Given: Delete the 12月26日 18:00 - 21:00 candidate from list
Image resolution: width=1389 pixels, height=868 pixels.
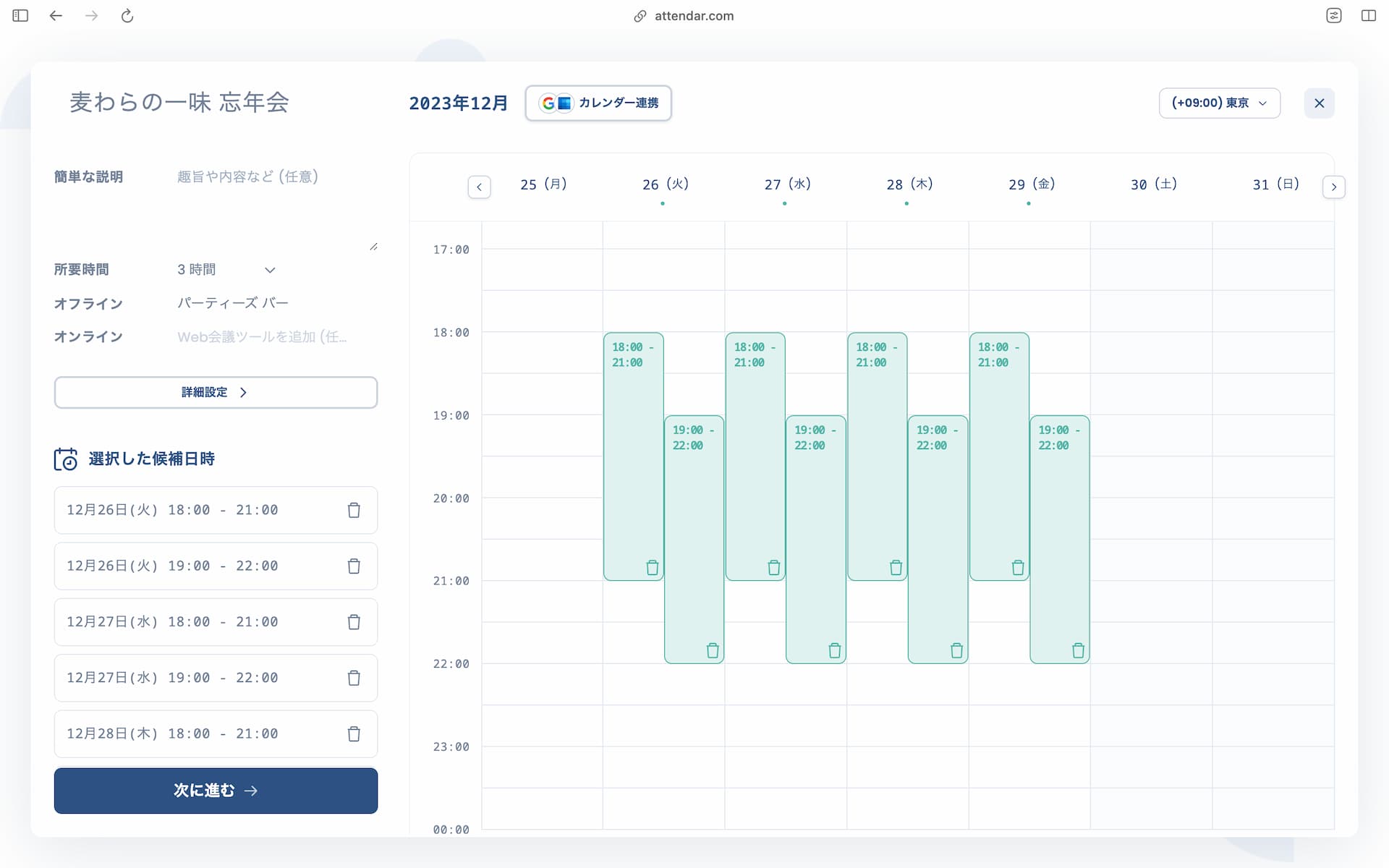Looking at the screenshot, I should click(354, 510).
